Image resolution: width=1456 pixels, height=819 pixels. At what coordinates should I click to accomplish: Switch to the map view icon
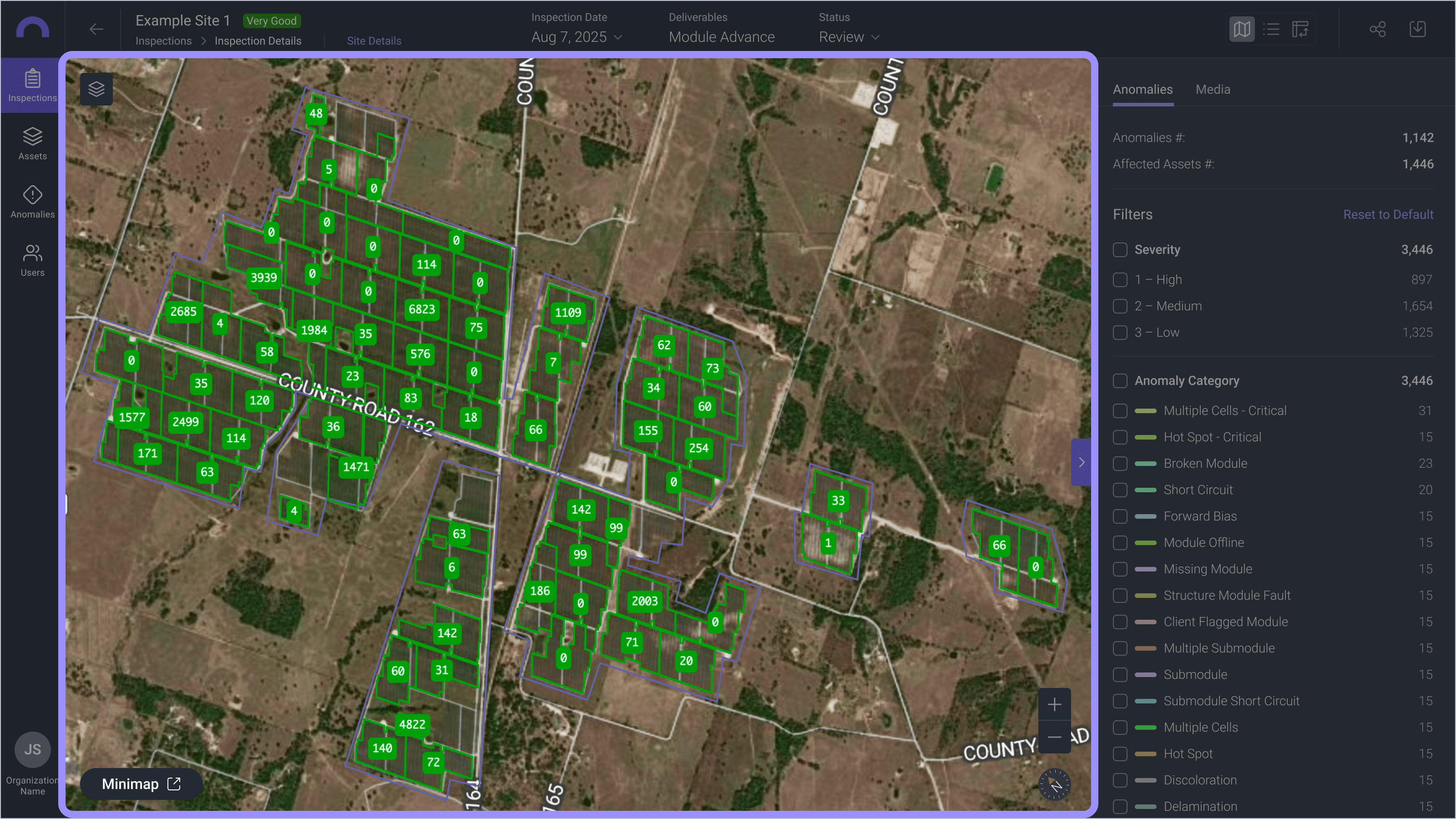coord(1242,30)
